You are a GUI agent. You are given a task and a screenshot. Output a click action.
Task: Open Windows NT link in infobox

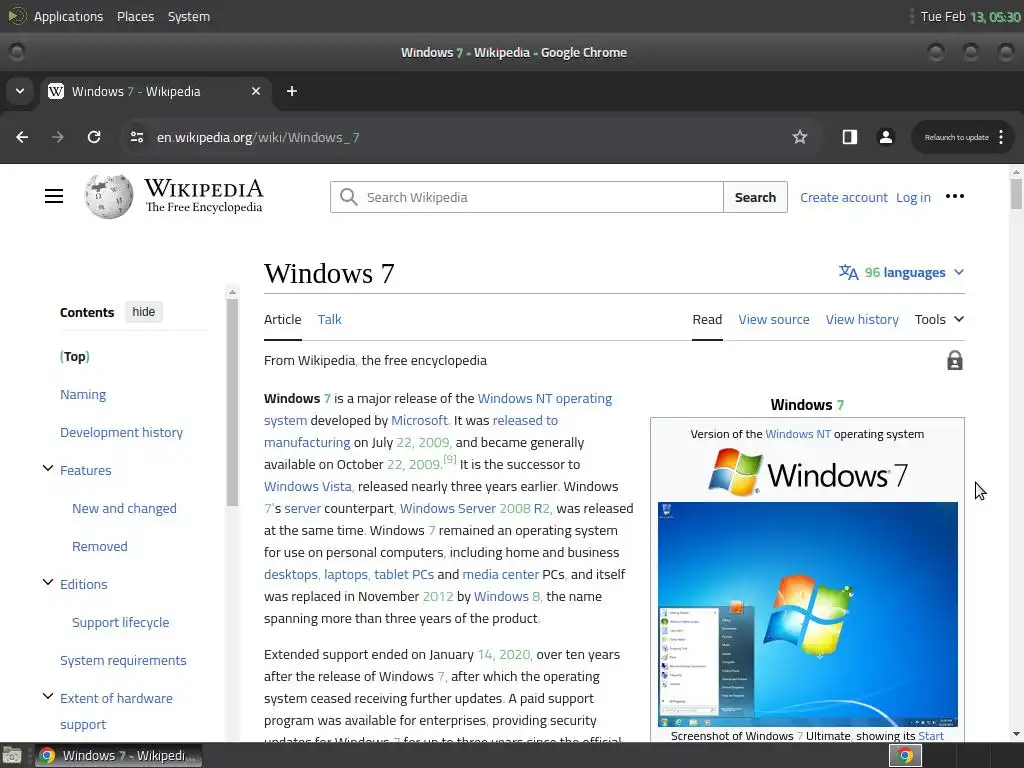[797, 434]
